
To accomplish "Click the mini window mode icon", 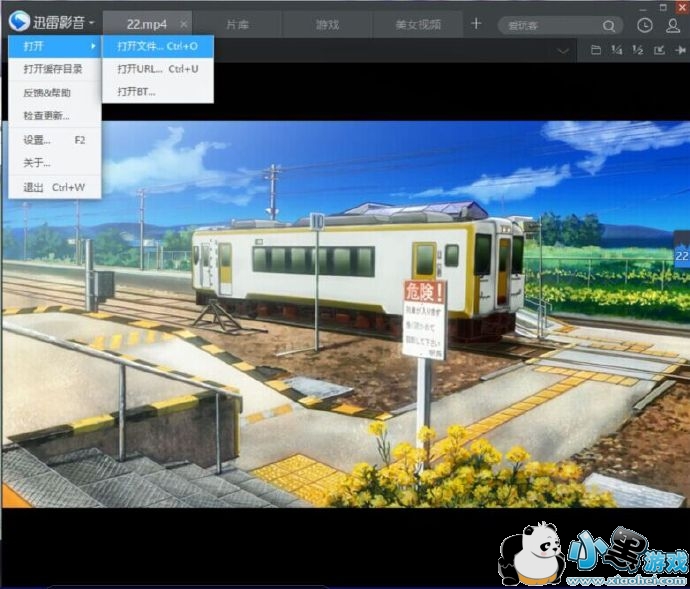I will click(x=659, y=50).
